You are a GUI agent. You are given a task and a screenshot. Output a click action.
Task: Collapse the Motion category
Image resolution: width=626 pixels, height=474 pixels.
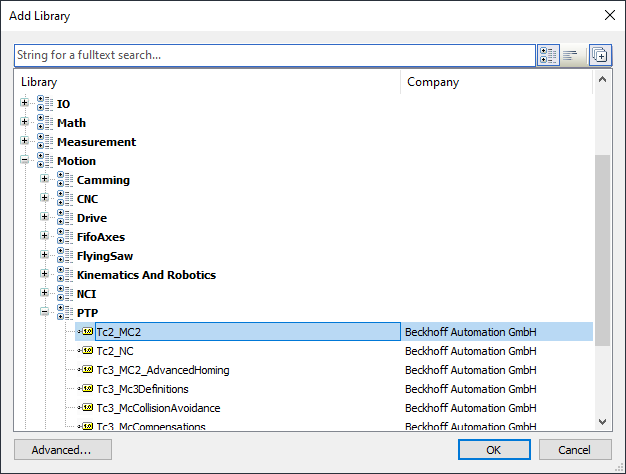click(x=24, y=160)
